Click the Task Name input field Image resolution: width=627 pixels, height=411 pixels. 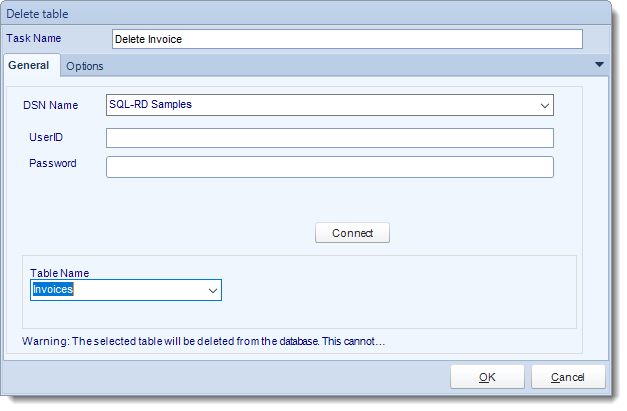[x=347, y=39]
